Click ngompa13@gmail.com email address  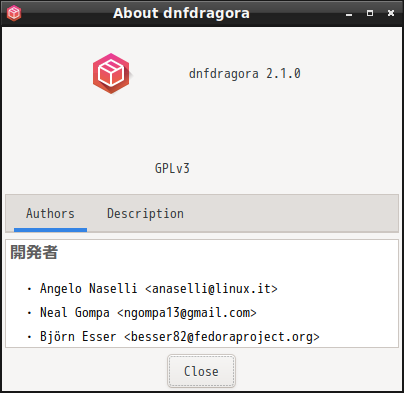(x=187, y=313)
